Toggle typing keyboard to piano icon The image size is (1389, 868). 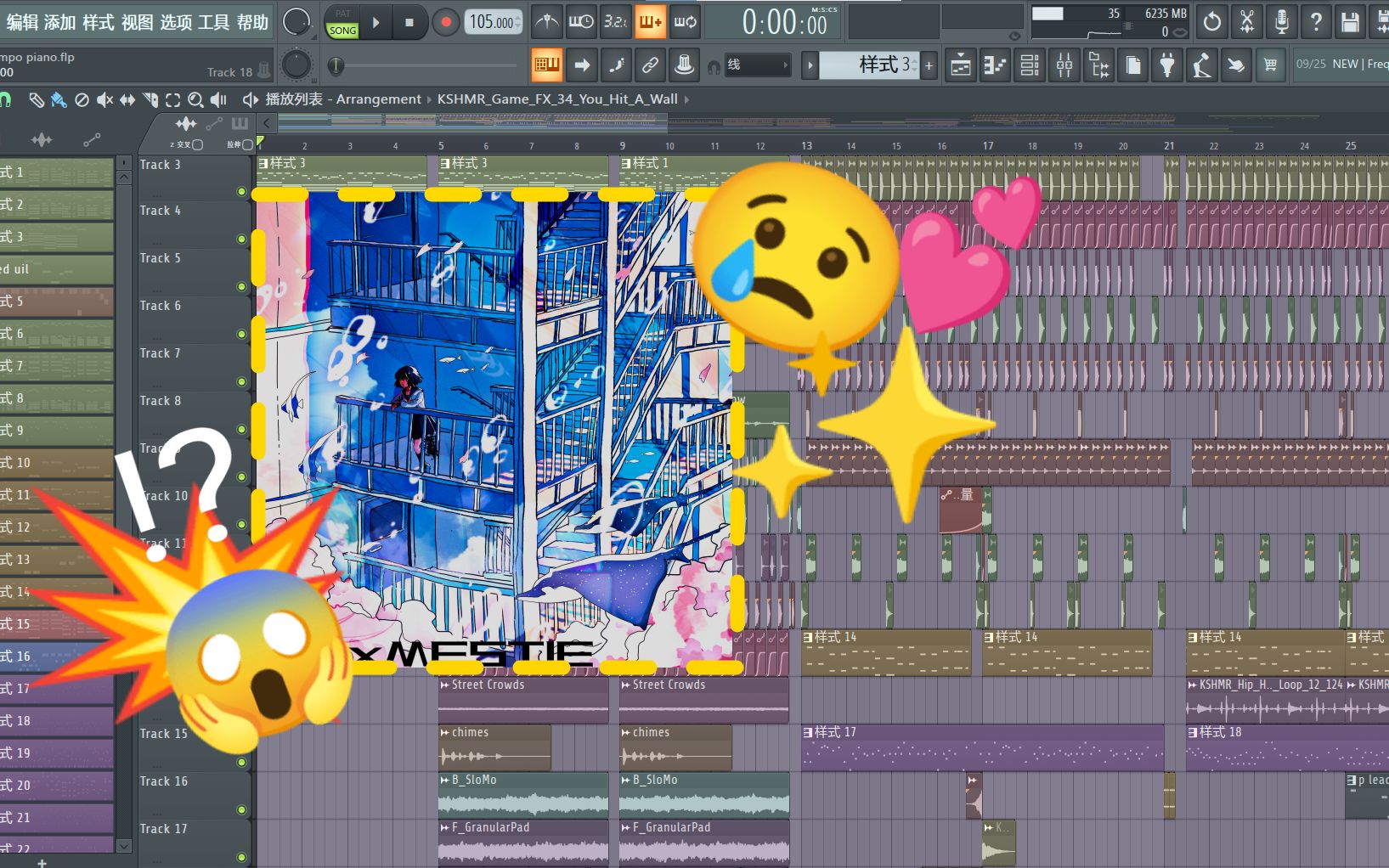pos(547,65)
